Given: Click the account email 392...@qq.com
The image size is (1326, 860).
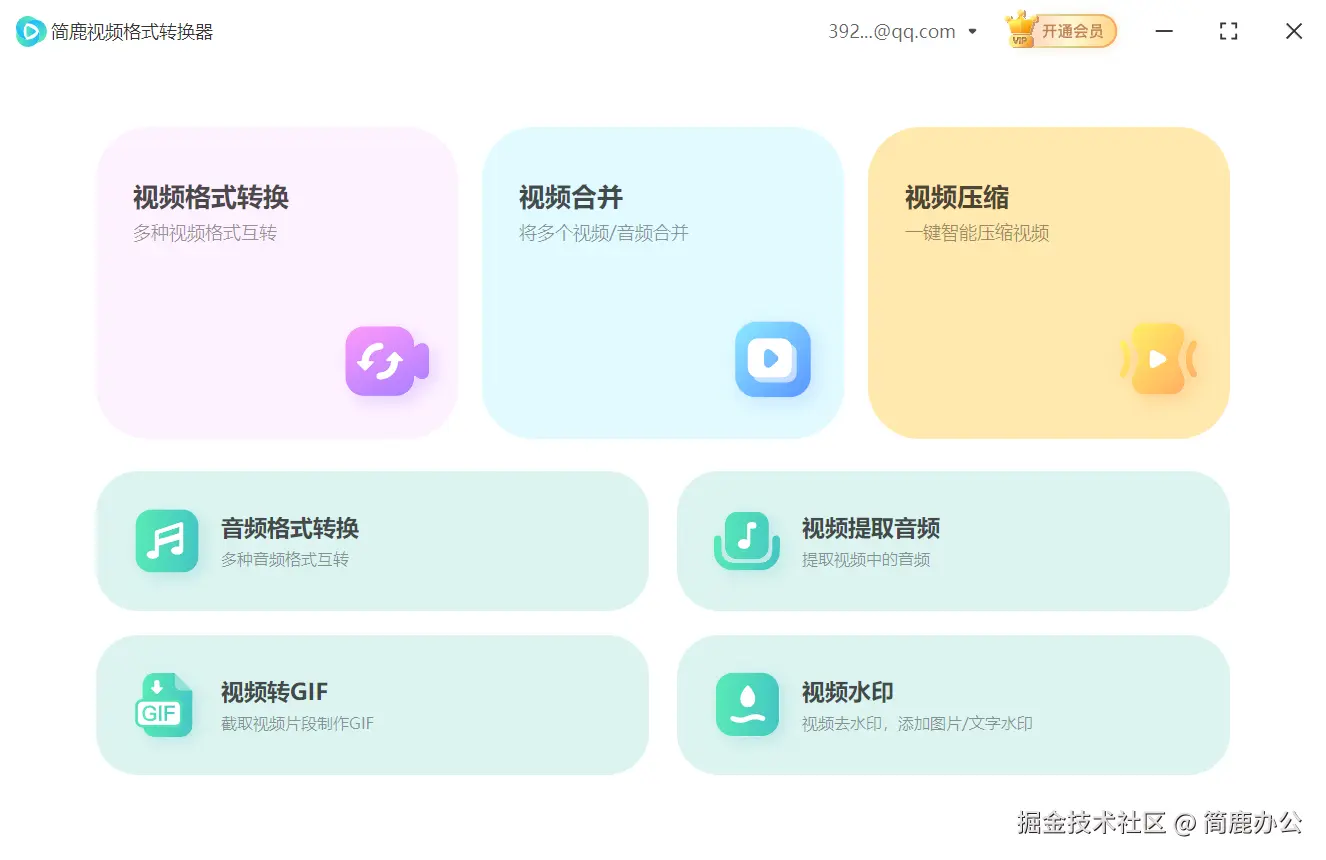Looking at the screenshot, I should 890,31.
